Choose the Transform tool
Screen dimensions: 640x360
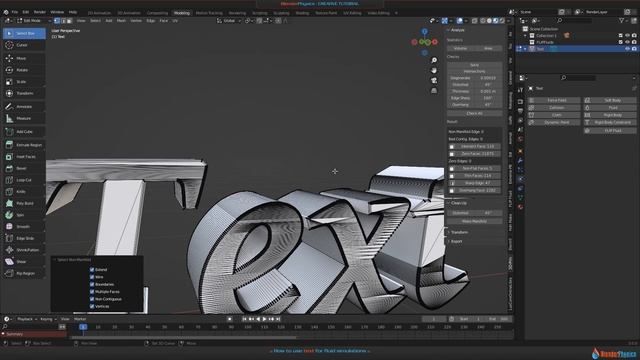(x=24, y=93)
